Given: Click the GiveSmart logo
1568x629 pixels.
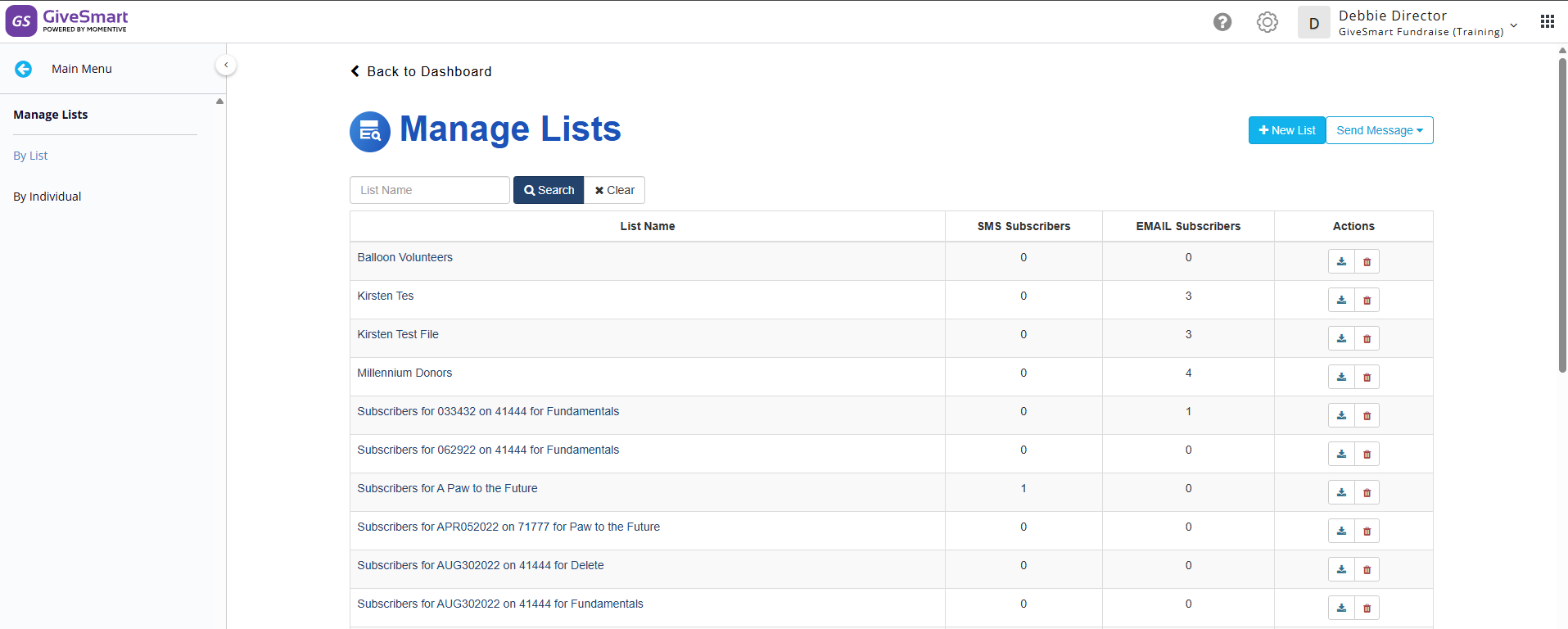Looking at the screenshot, I should point(67,21).
